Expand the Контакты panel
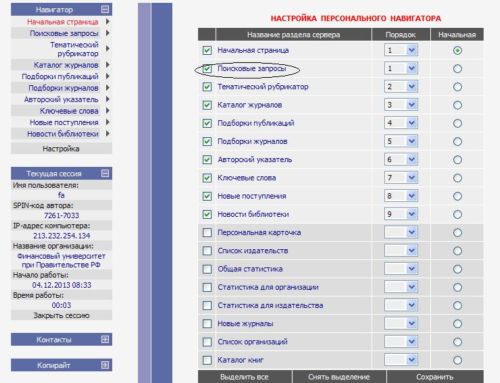Image resolution: width=500 pixels, height=383 pixels. (x=105, y=340)
